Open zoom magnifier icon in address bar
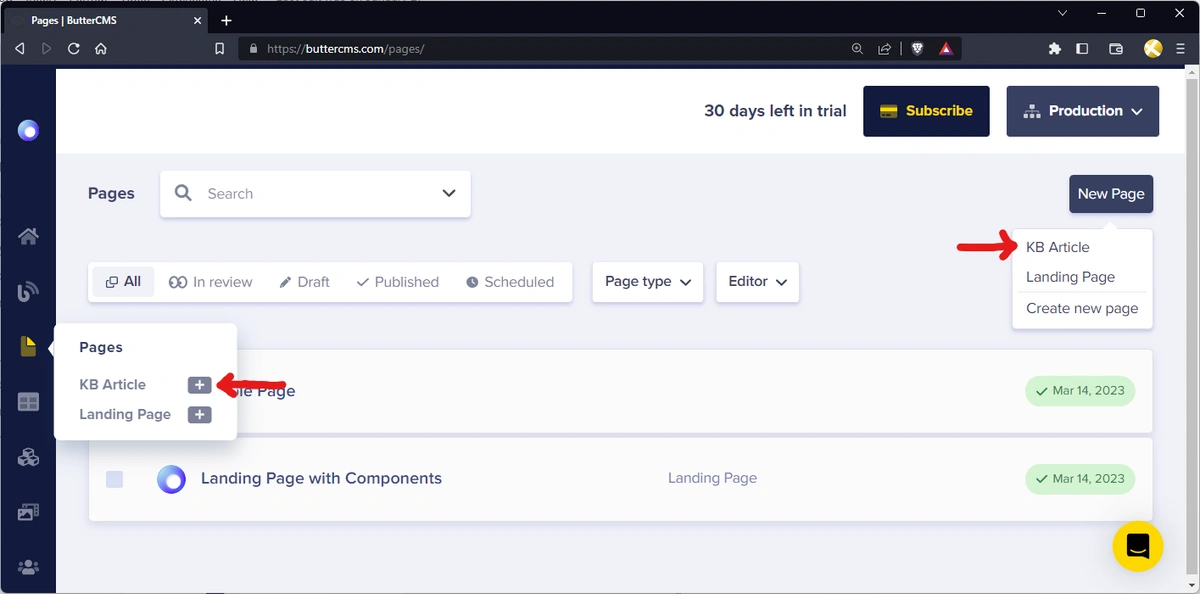This screenshot has width=1200, height=594. pyautogui.click(x=857, y=48)
